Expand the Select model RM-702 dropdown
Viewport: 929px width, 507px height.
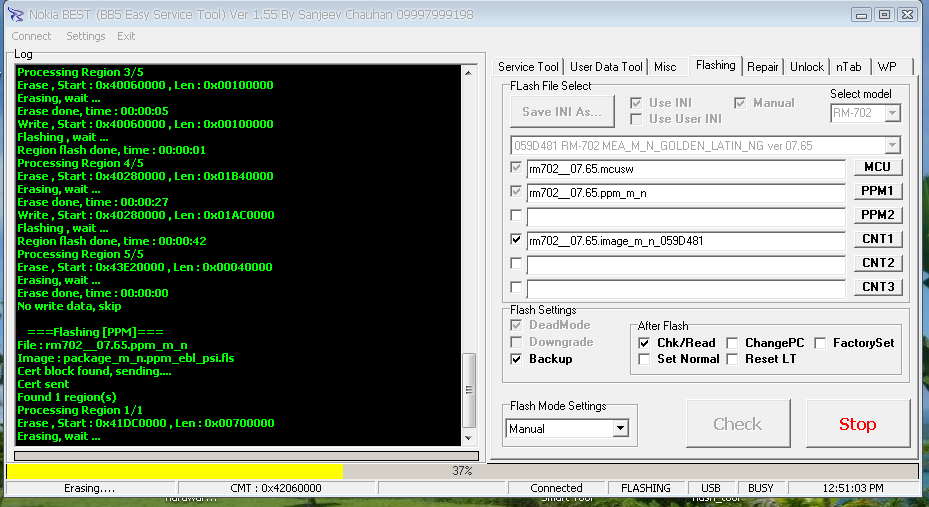(x=892, y=113)
